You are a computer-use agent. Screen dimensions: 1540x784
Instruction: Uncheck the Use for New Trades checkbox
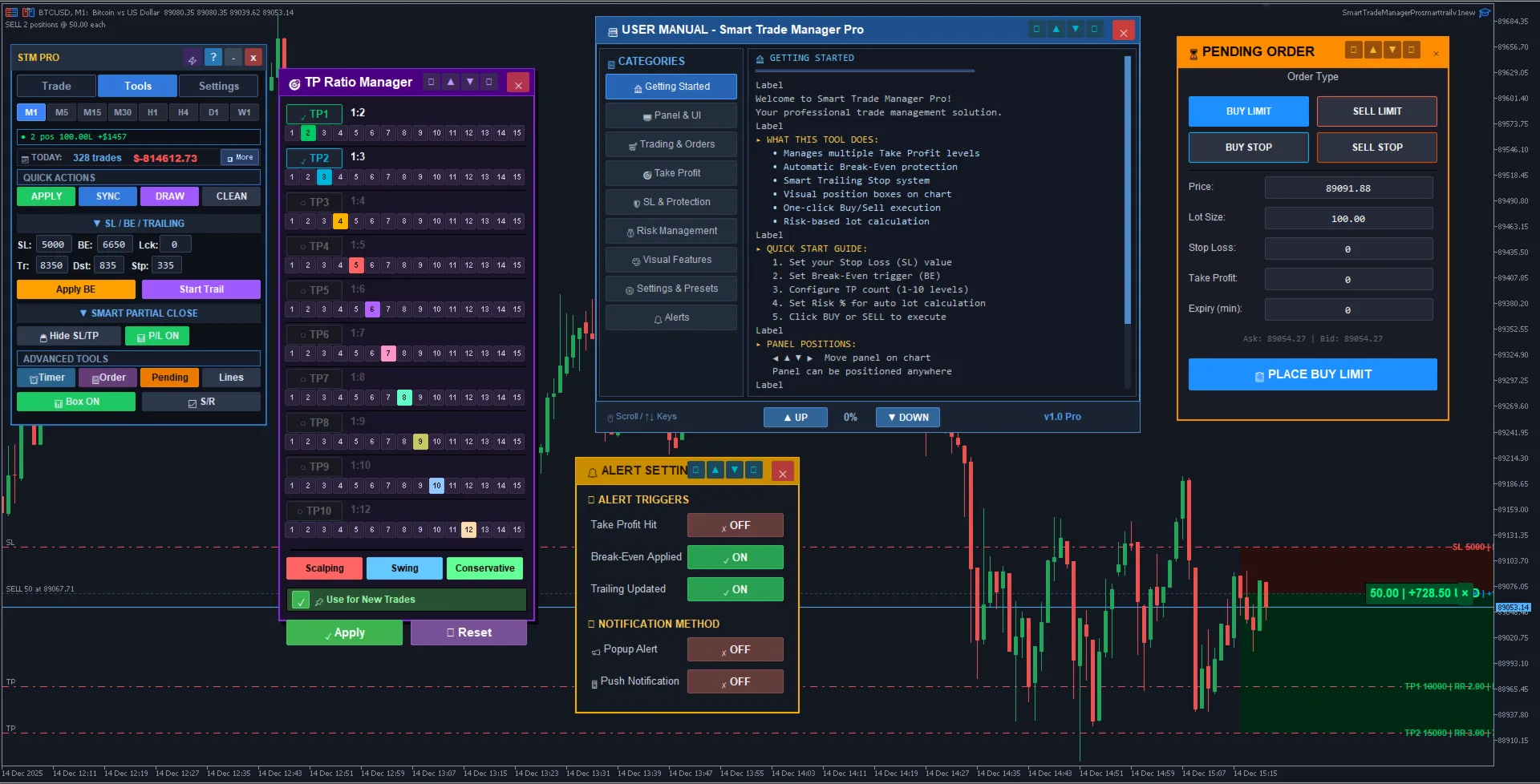tap(301, 599)
